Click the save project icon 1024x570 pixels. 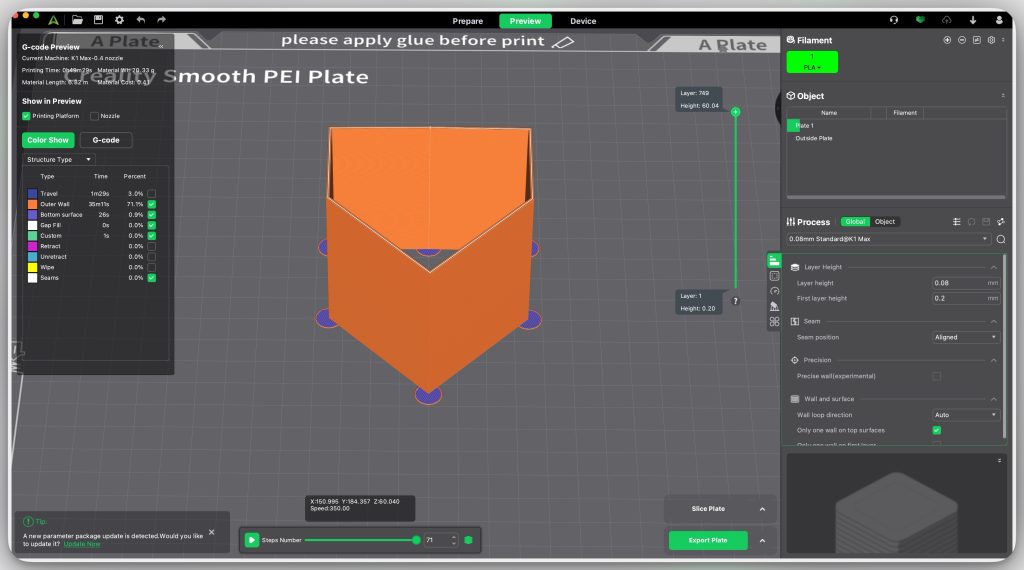tap(98, 20)
